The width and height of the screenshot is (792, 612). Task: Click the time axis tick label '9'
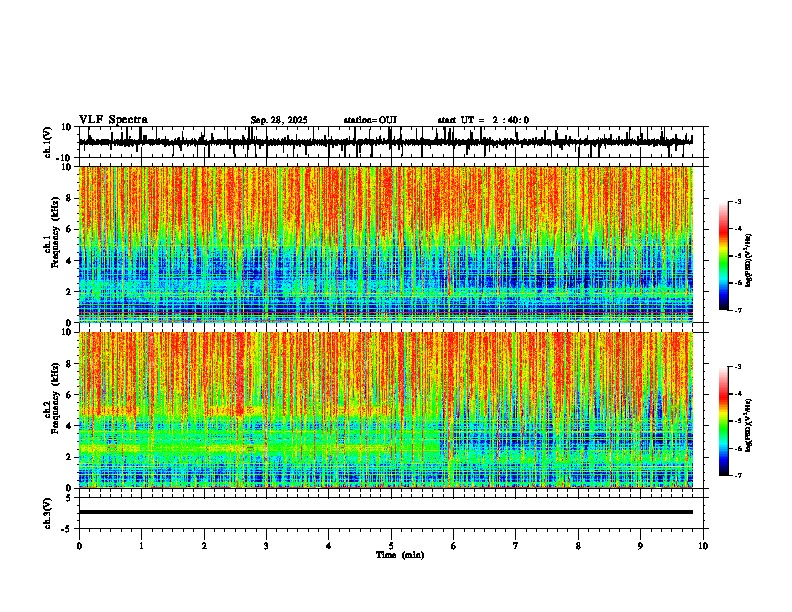[x=640, y=546]
